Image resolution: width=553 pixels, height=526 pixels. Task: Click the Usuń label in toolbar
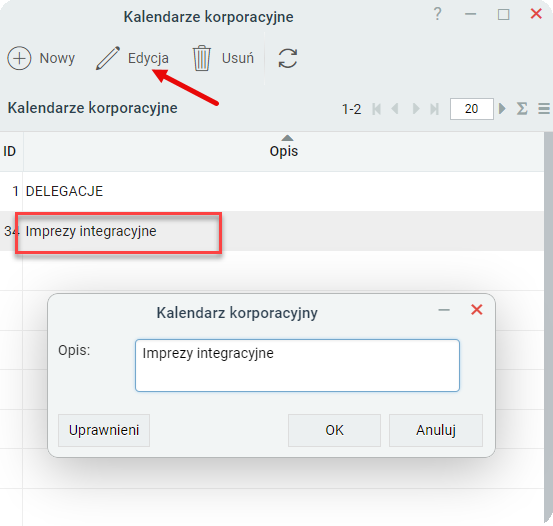[x=238, y=58]
